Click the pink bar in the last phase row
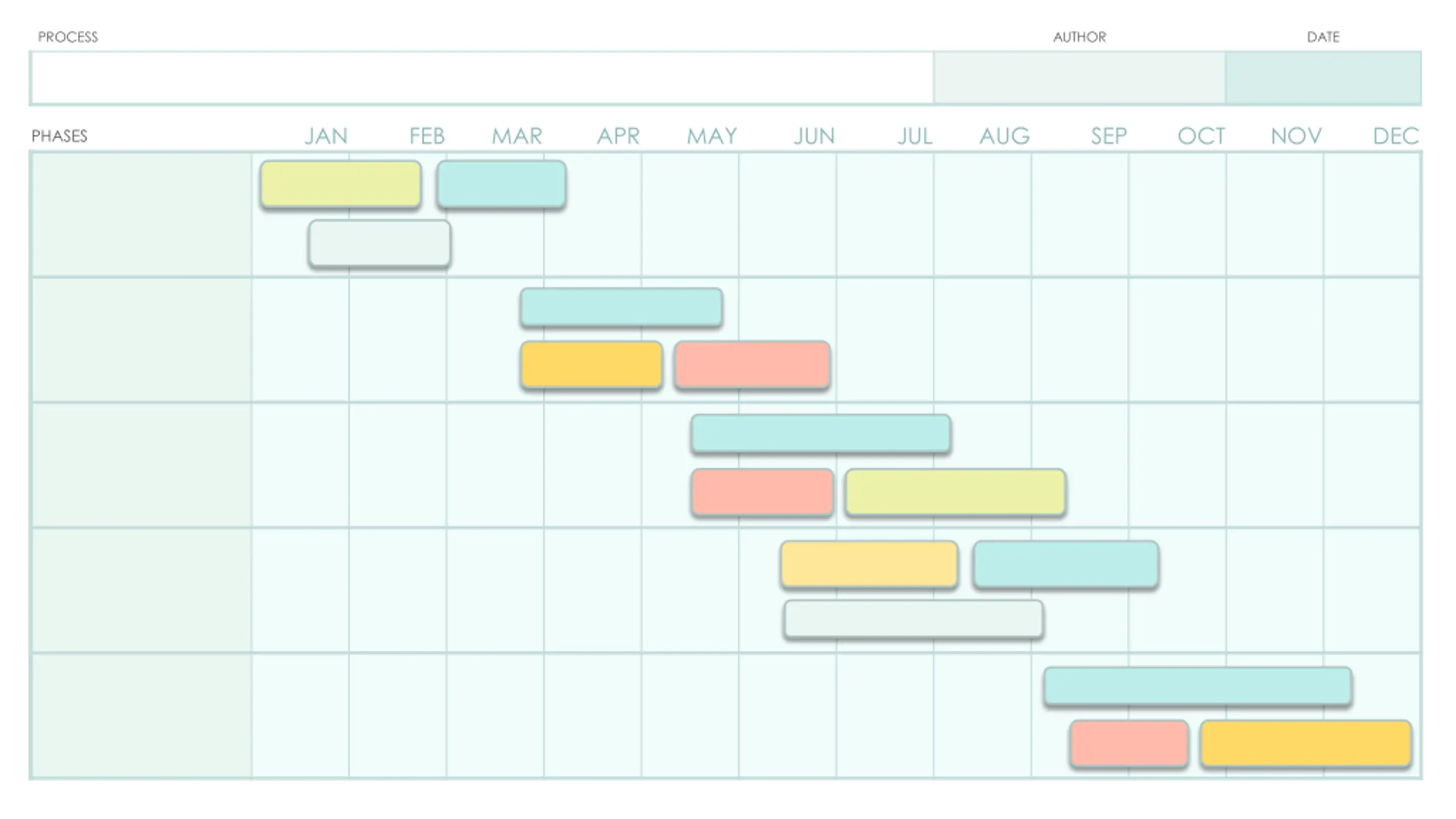 point(1129,744)
